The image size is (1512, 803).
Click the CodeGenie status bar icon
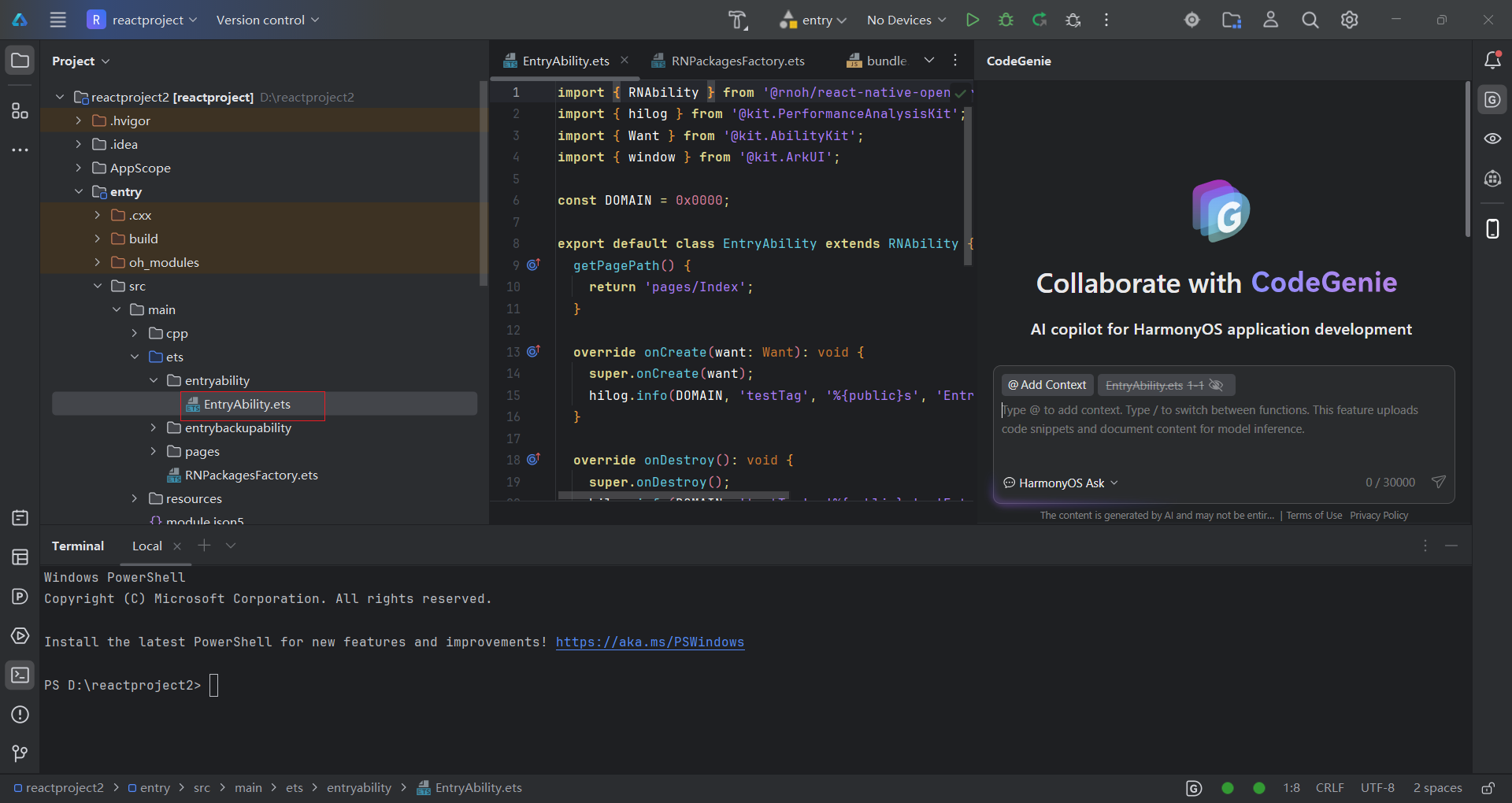click(1194, 788)
